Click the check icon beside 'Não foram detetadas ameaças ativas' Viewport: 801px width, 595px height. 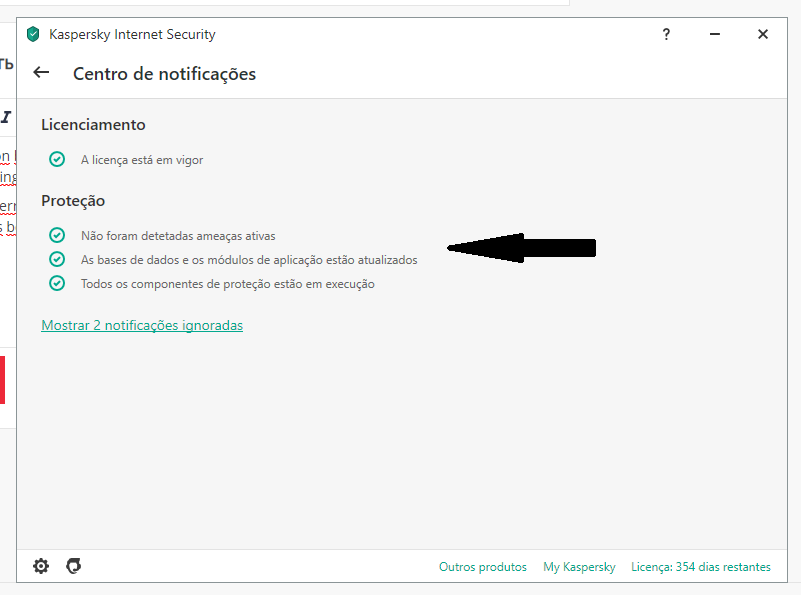point(57,235)
